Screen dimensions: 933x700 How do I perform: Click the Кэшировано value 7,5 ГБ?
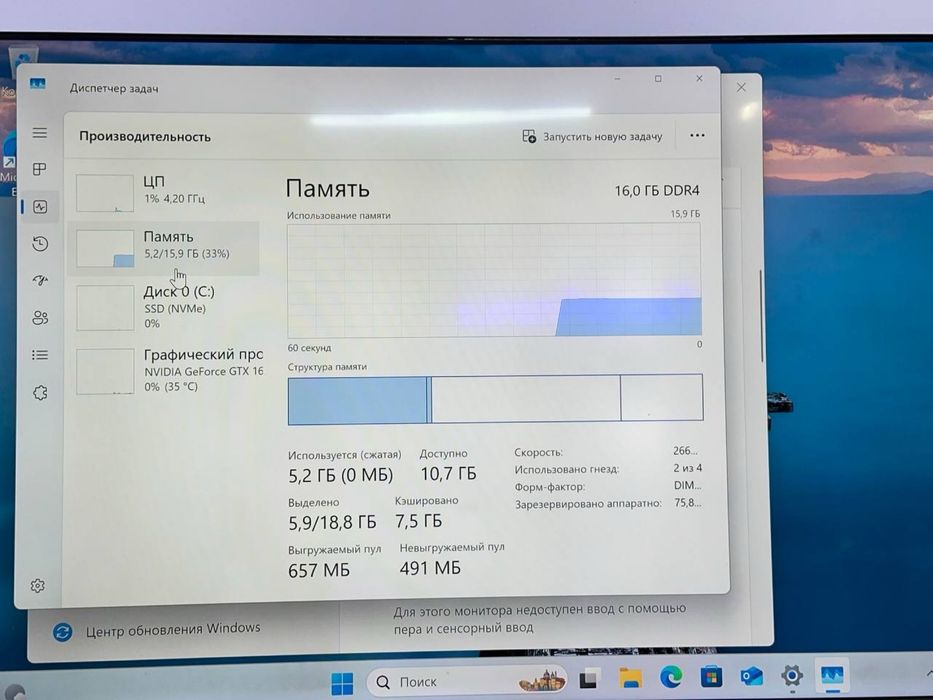(419, 521)
